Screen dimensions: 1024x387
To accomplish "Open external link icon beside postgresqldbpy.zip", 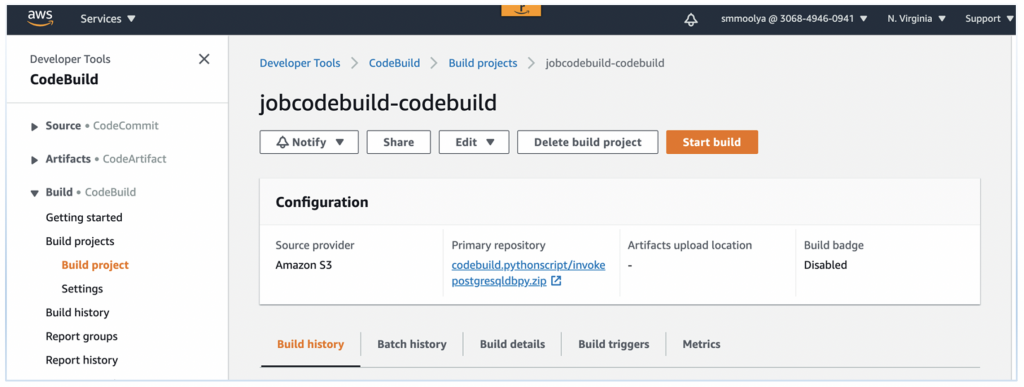I will pyautogui.click(x=556, y=281).
